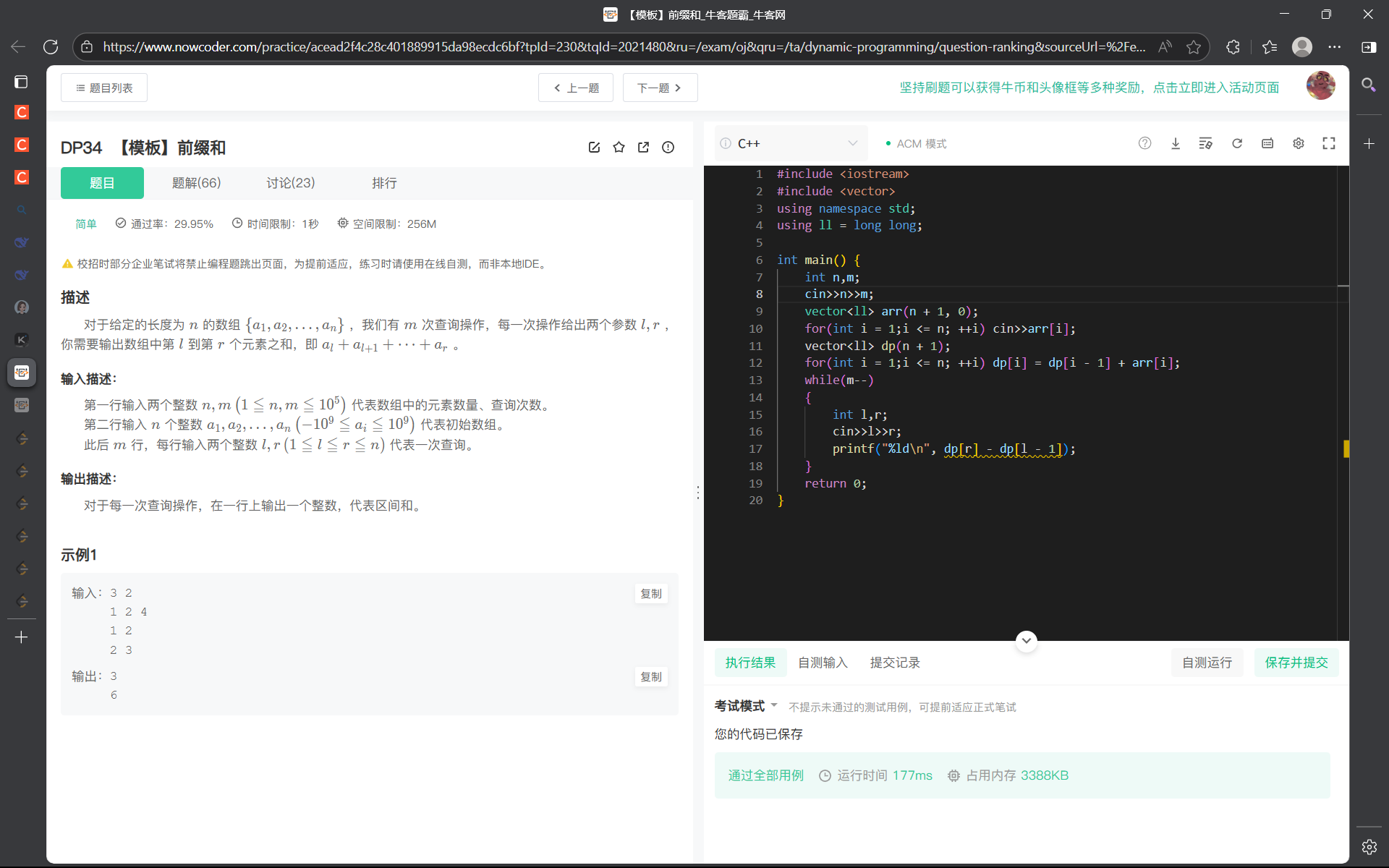Image resolution: width=1389 pixels, height=868 pixels.
Task: Open sidebar settings gear at bottom
Action: [1369, 846]
